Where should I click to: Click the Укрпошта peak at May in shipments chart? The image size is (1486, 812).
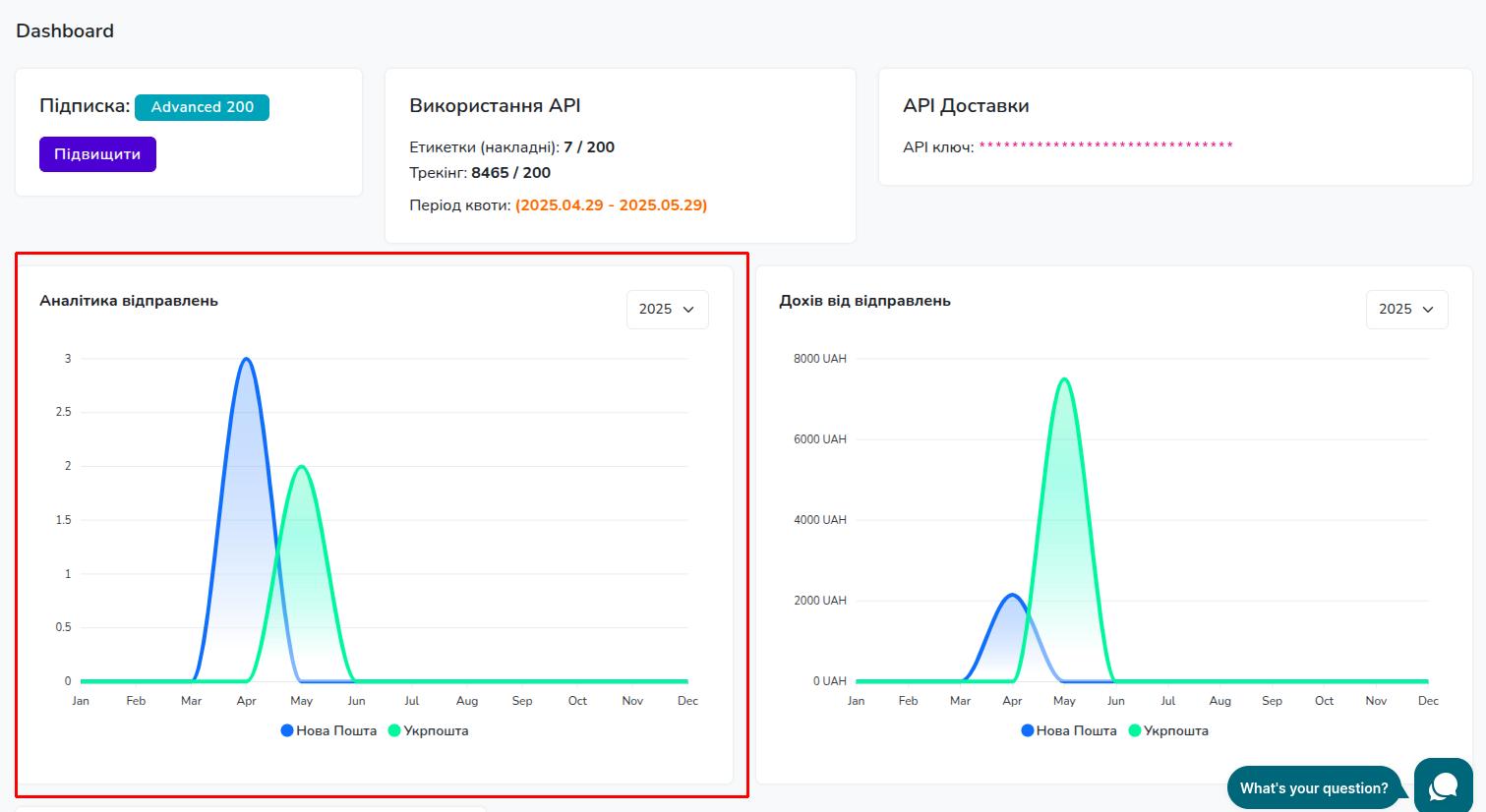(x=301, y=467)
